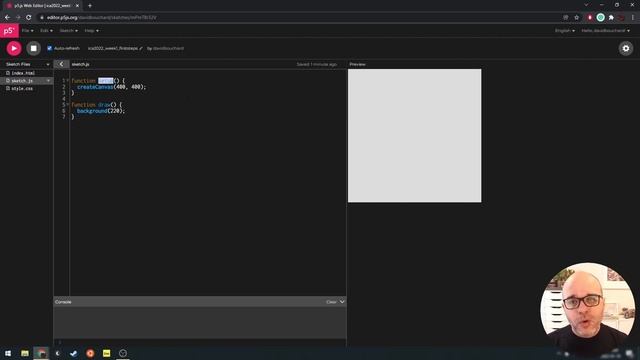The image size is (640, 360).
Task: Open the puzzle-piece extensions menu
Action: [611, 18]
